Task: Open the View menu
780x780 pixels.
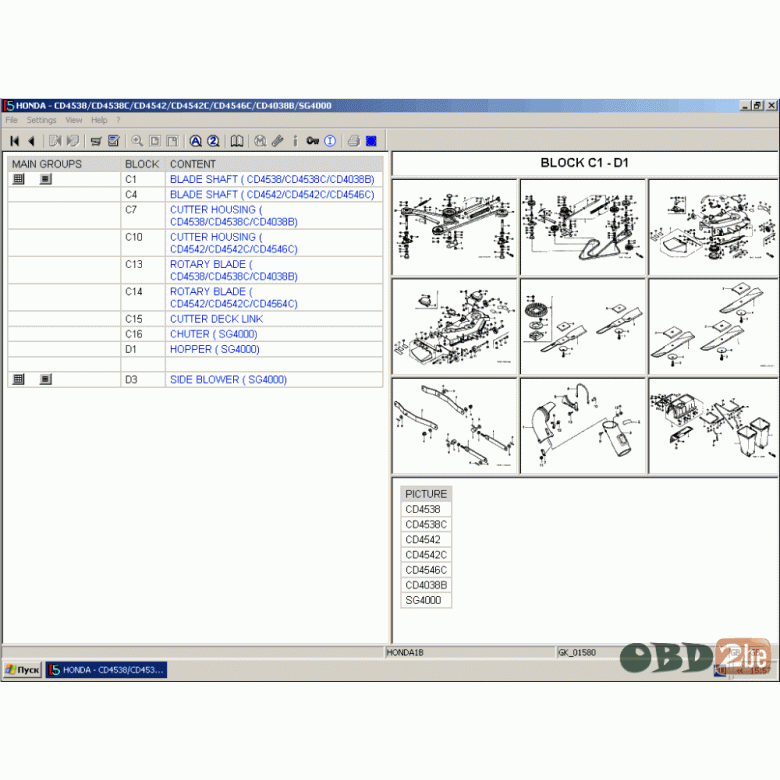Action: click(74, 120)
